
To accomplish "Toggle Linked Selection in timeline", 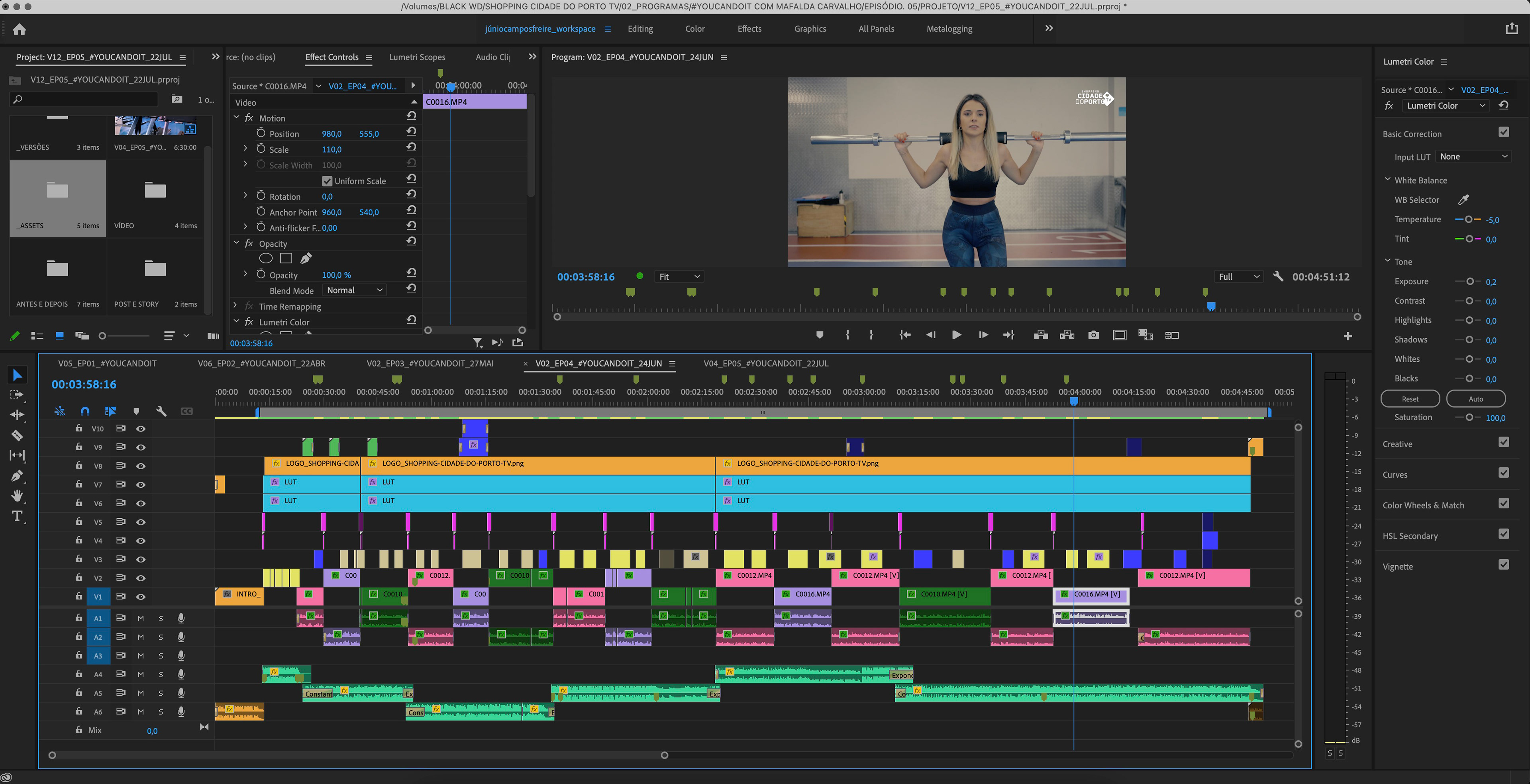I will coord(110,411).
